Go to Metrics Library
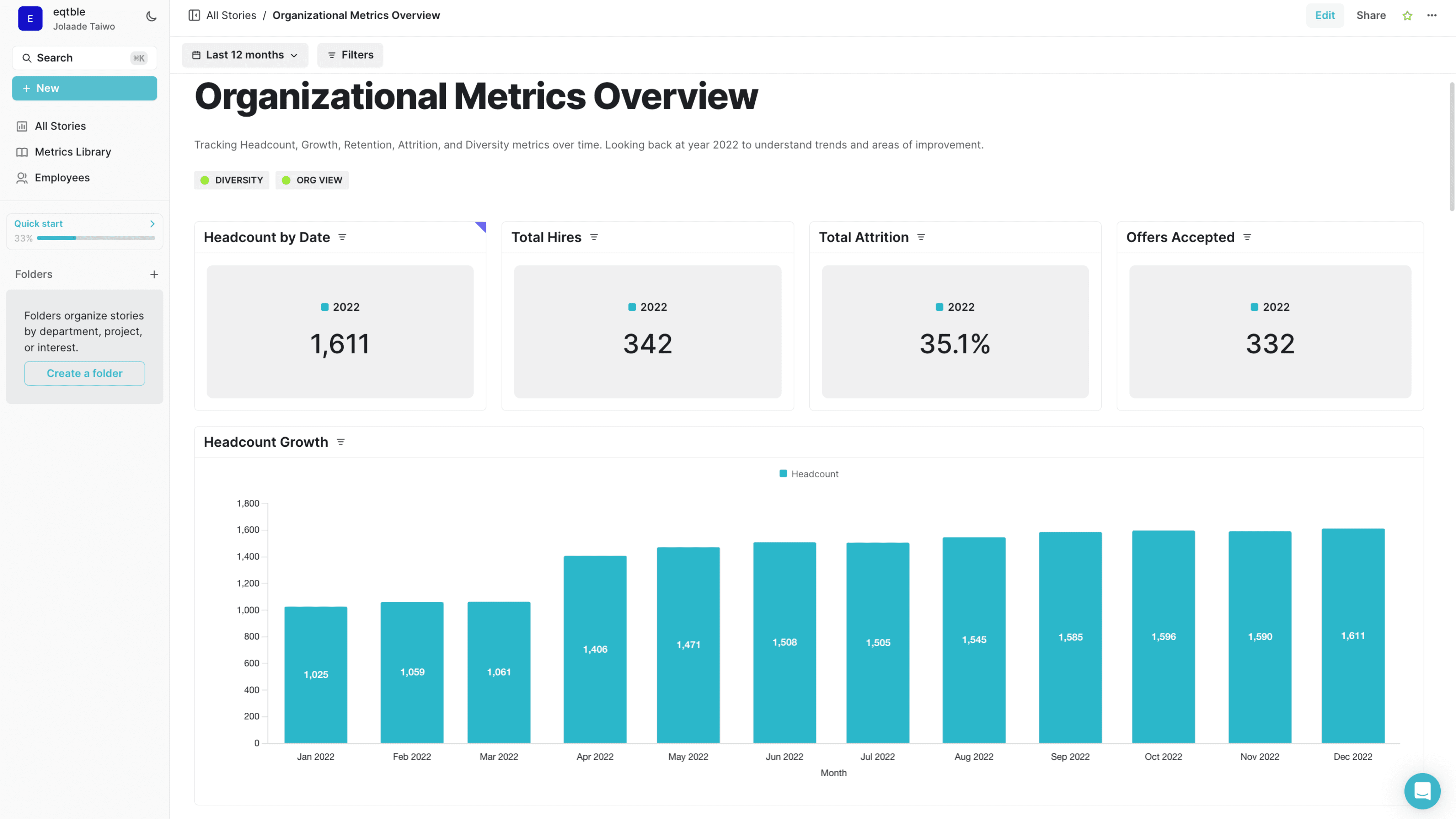Viewport: 1456px width, 819px height. pos(73,152)
